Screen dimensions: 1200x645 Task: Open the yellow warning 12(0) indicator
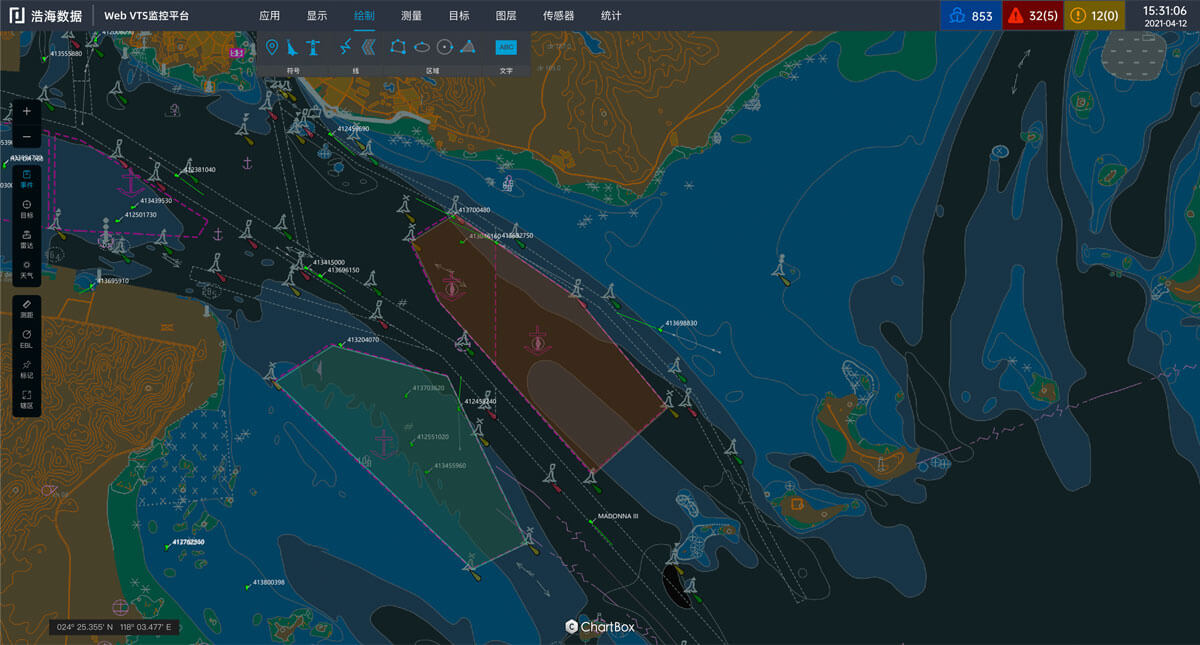click(1095, 16)
